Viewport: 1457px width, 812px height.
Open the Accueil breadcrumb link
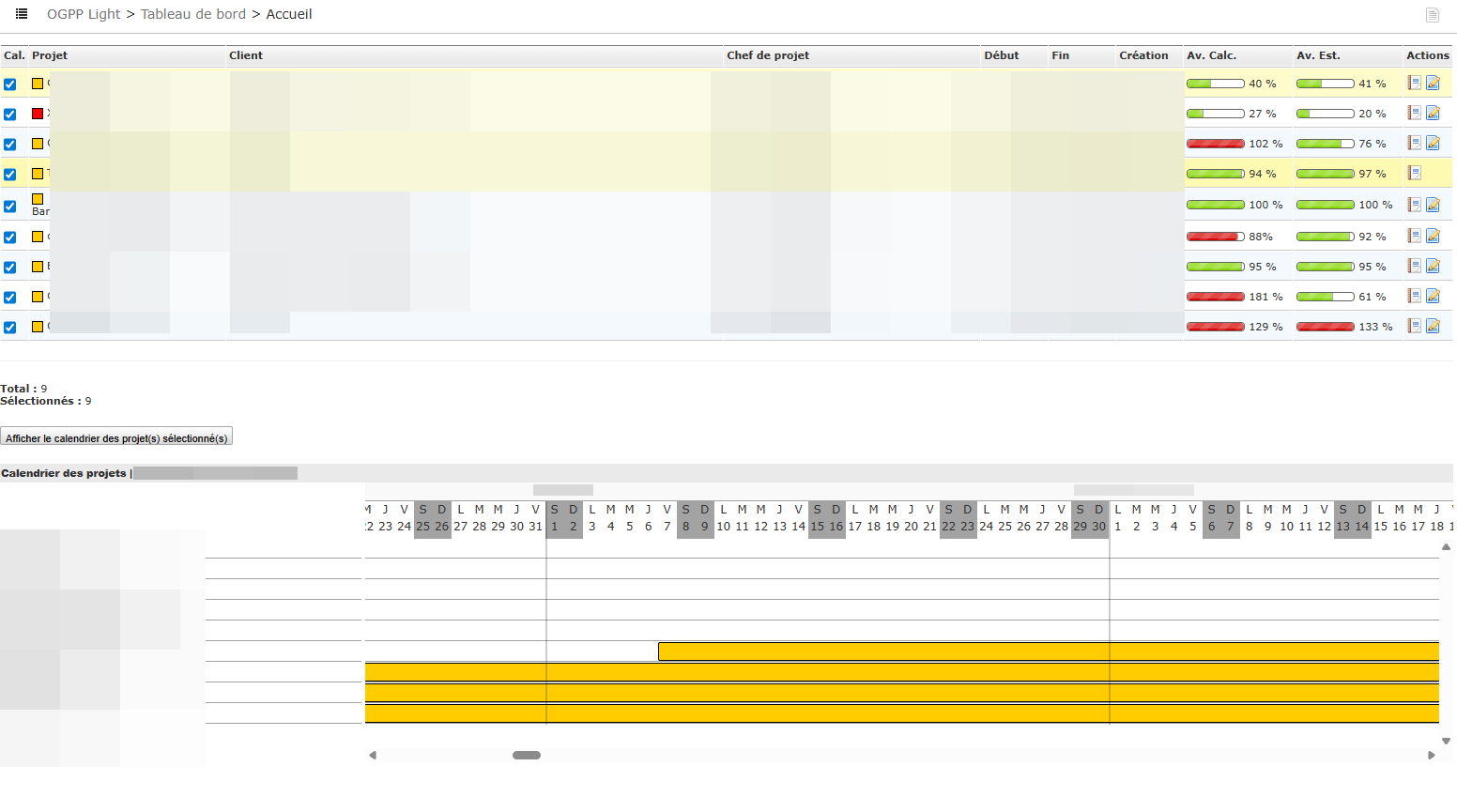tap(288, 14)
